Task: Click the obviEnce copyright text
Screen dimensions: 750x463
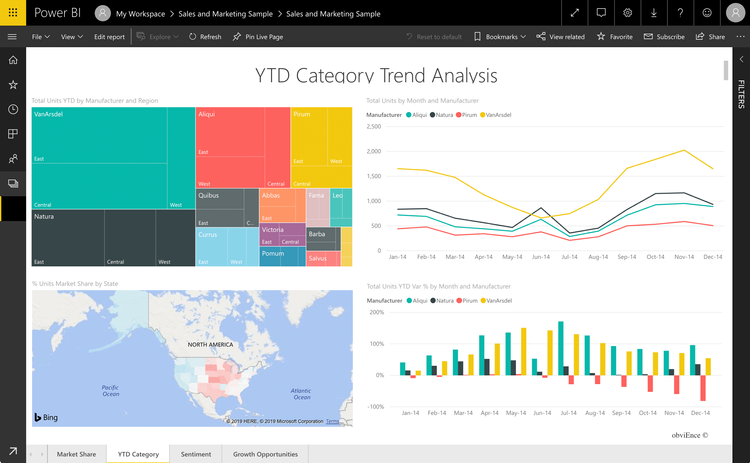Action: [x=690, y=435]
